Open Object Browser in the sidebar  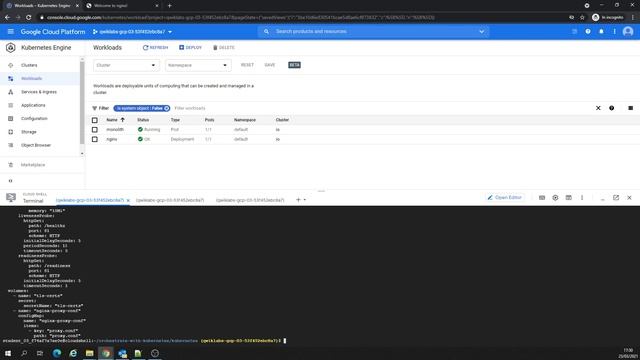[36, 145]
